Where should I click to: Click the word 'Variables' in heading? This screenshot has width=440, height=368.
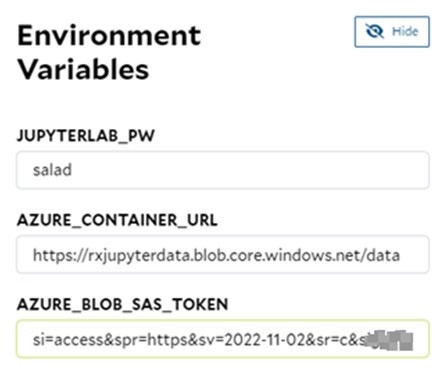point(83,69)
